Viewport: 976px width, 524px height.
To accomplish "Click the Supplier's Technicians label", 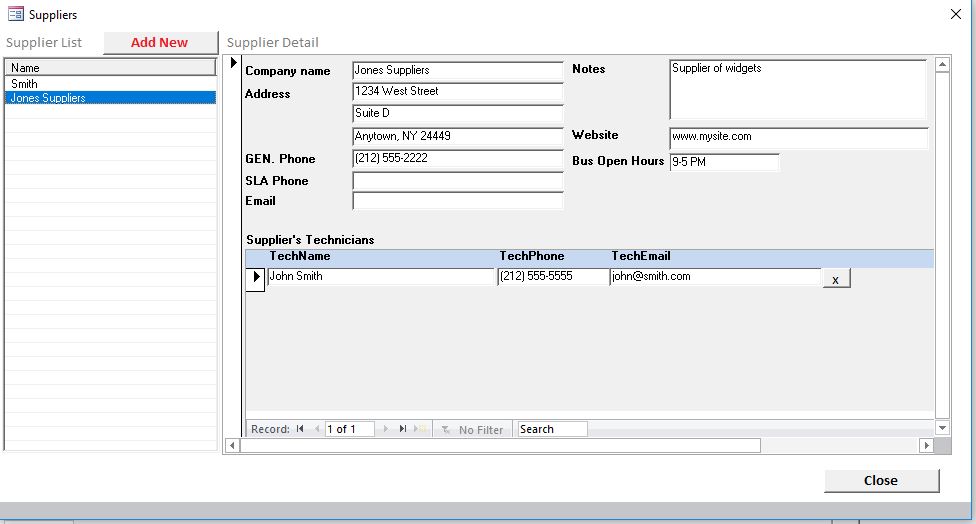I will (x=310, y=240).
